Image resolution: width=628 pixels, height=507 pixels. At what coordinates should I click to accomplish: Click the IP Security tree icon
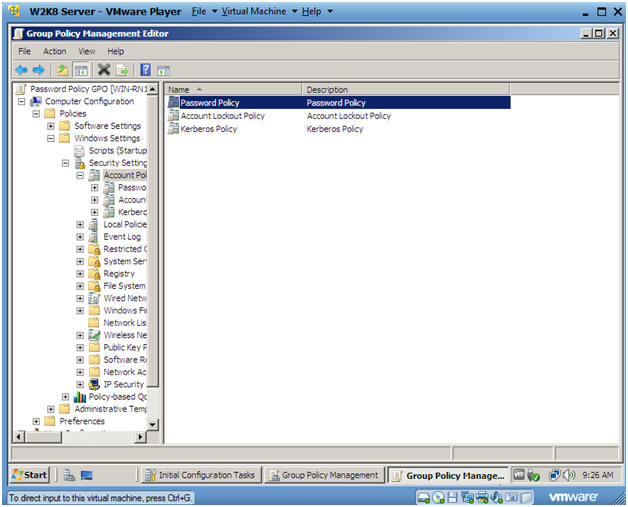point(94,384)
